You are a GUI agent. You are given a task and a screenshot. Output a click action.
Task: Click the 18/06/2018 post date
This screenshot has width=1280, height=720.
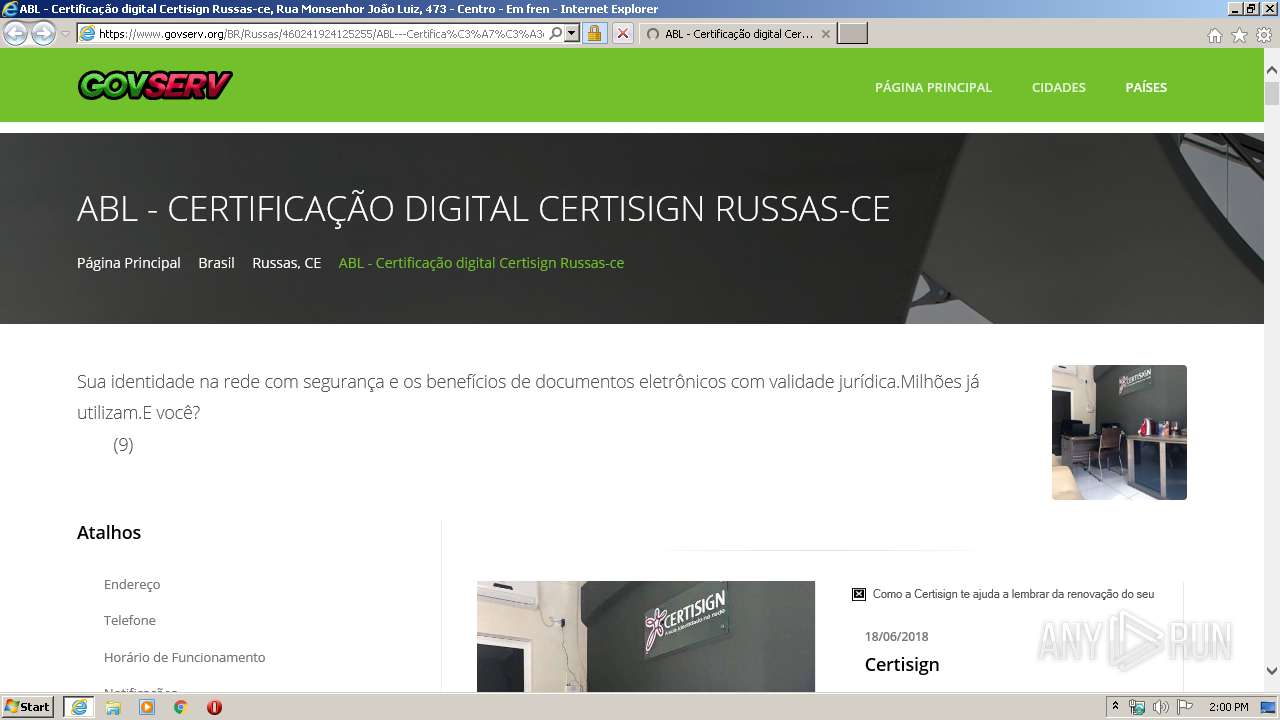click(x=897, y=637)
